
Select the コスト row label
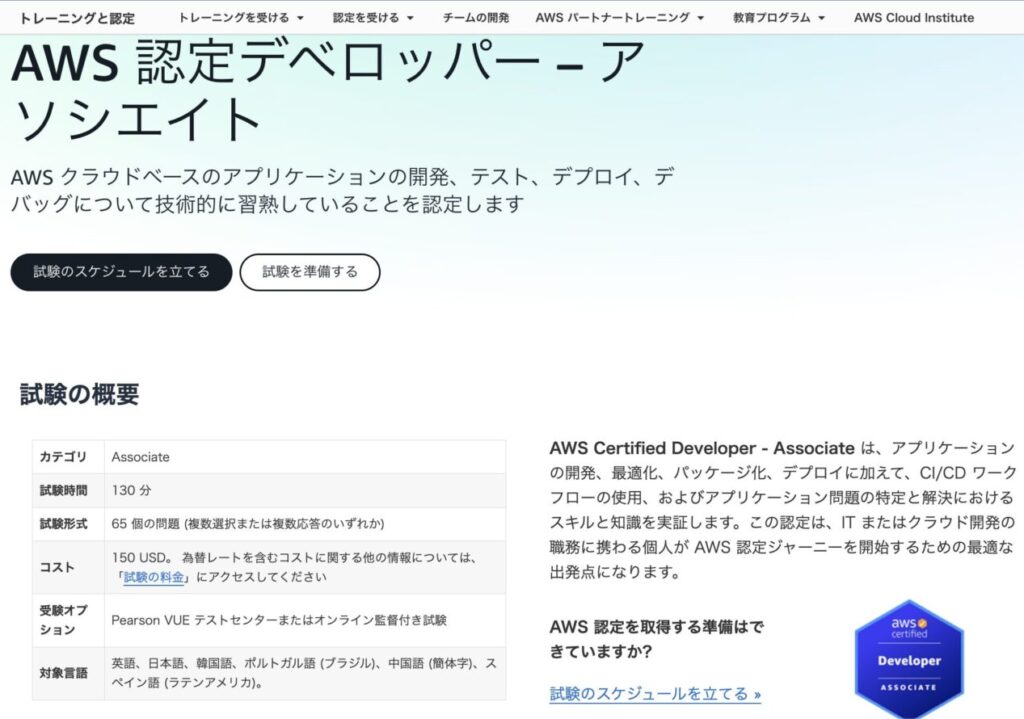click(57, 567)
